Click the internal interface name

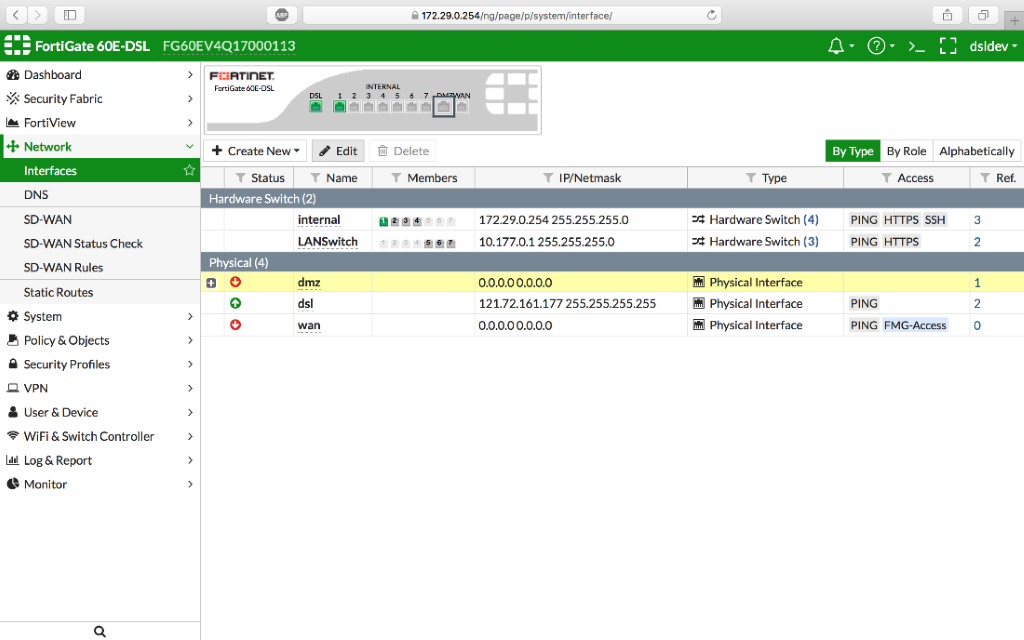(319, 219)
